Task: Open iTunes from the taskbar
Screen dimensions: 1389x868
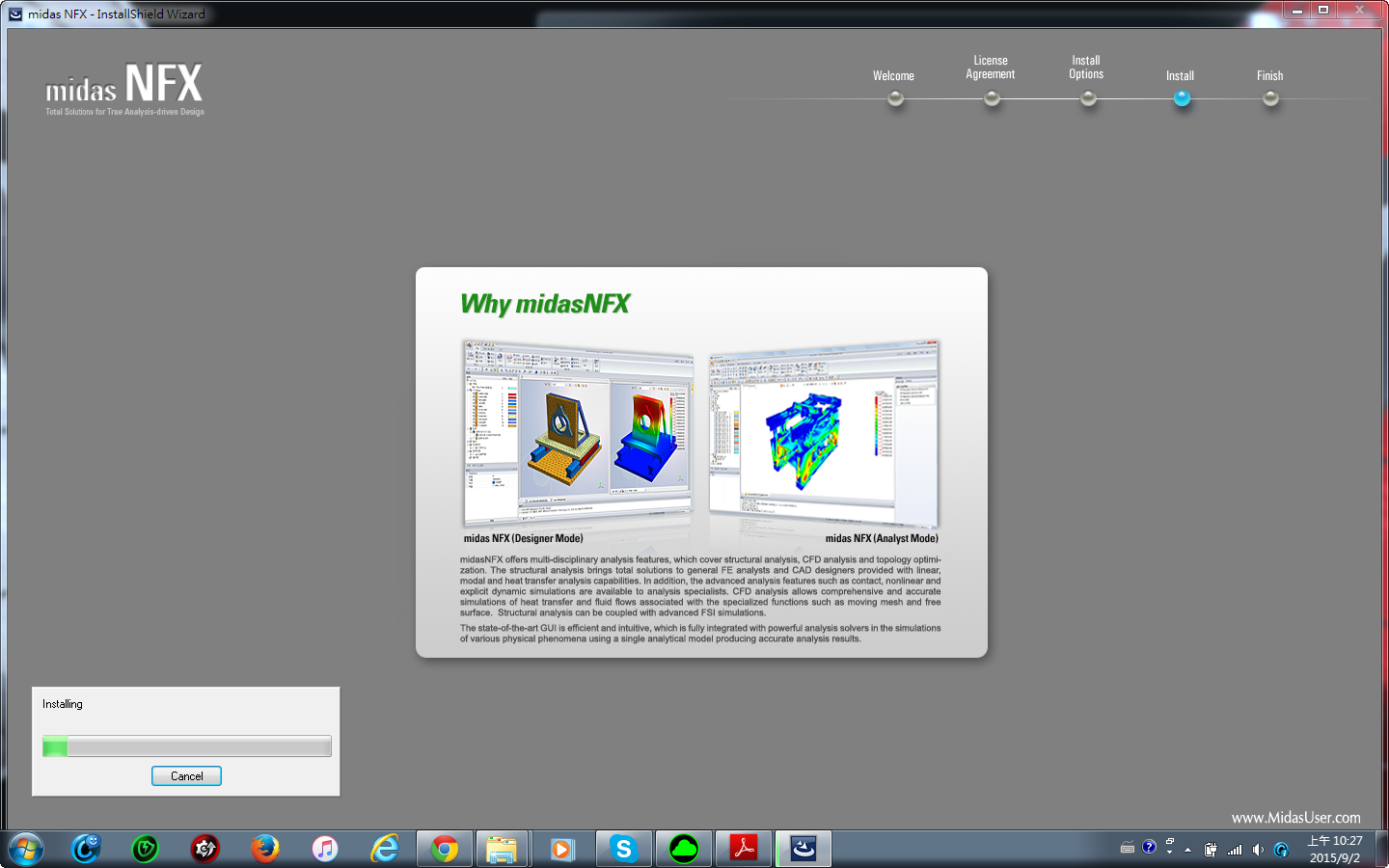Action: [325, 849]
